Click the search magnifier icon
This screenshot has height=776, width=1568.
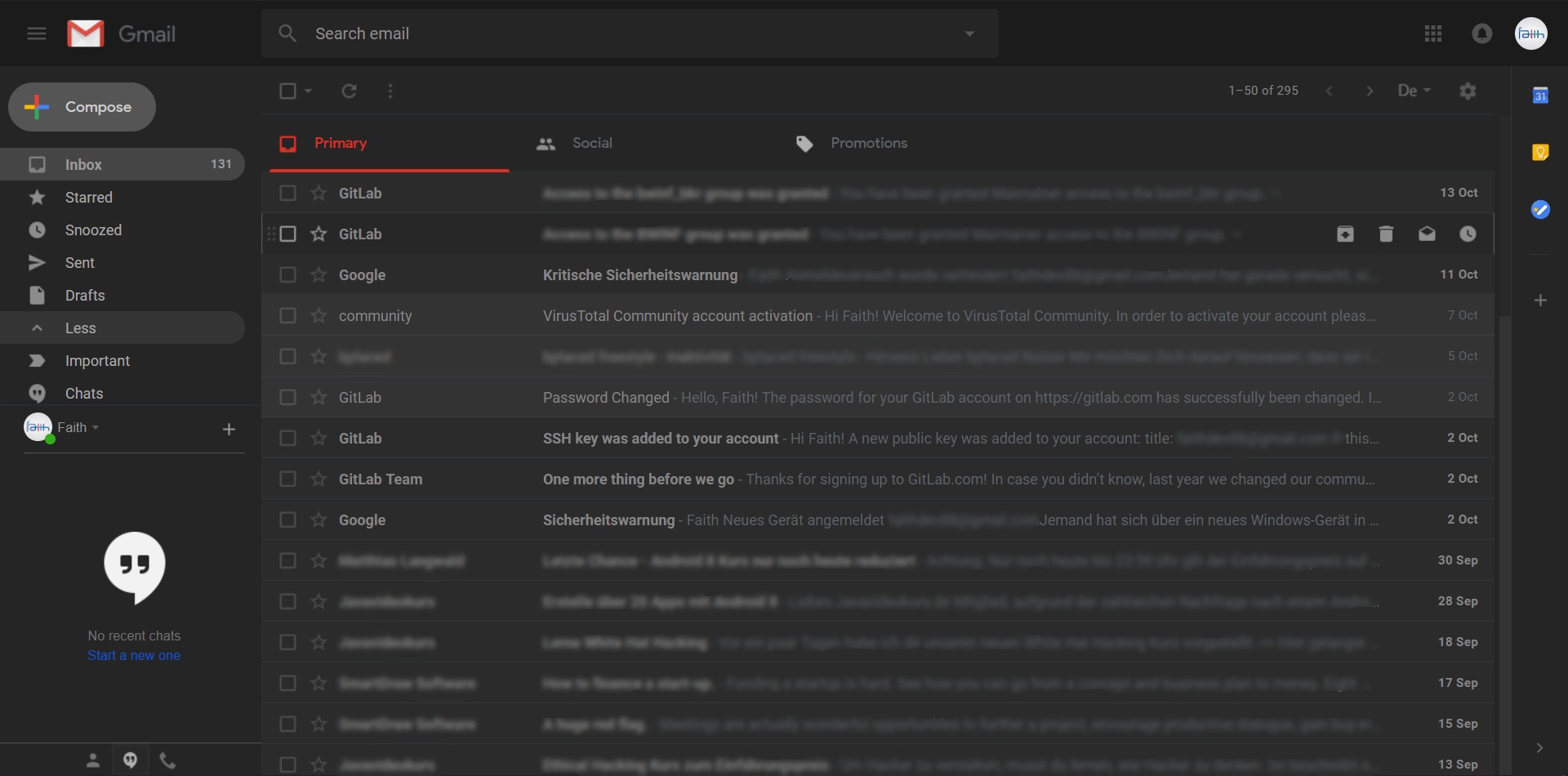click(287, 33)
